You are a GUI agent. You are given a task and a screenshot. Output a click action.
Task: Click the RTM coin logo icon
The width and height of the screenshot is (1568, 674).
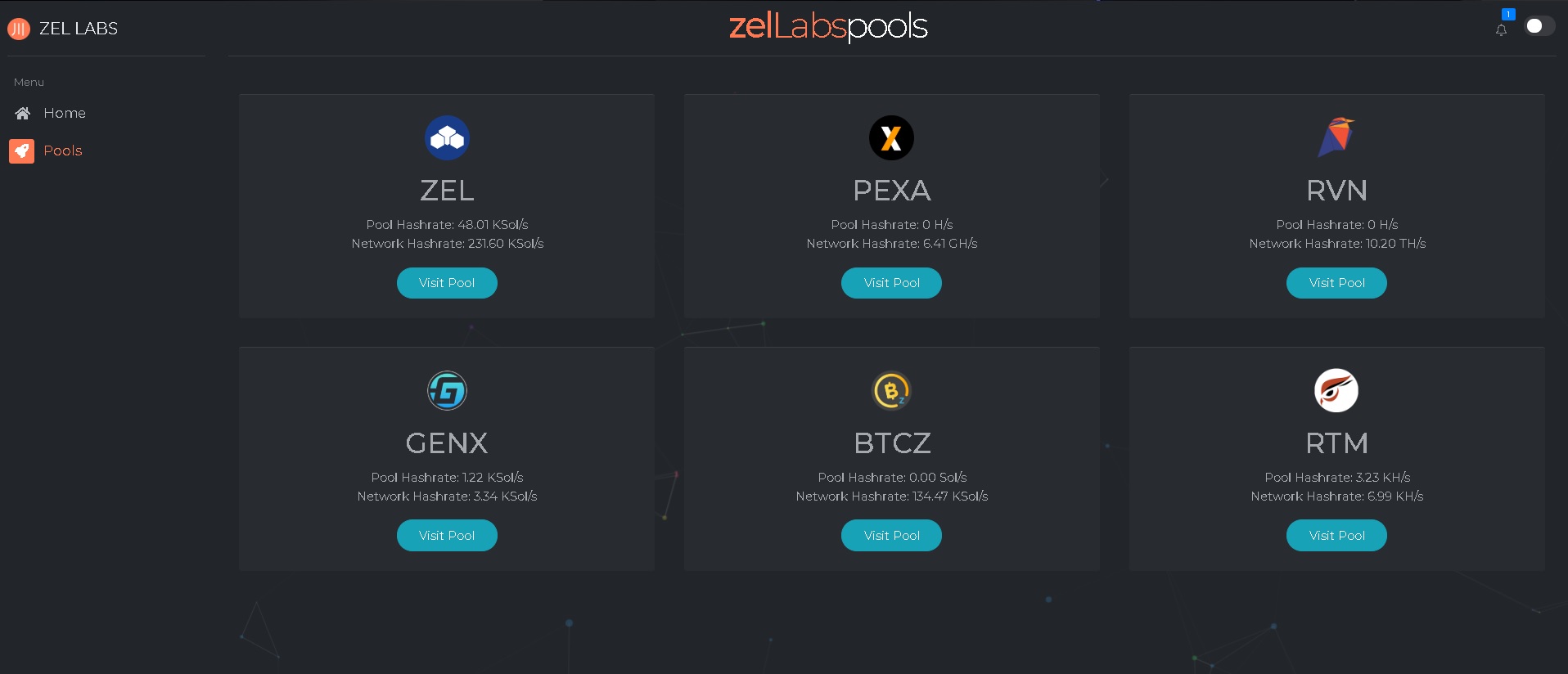coord(1336,391)
